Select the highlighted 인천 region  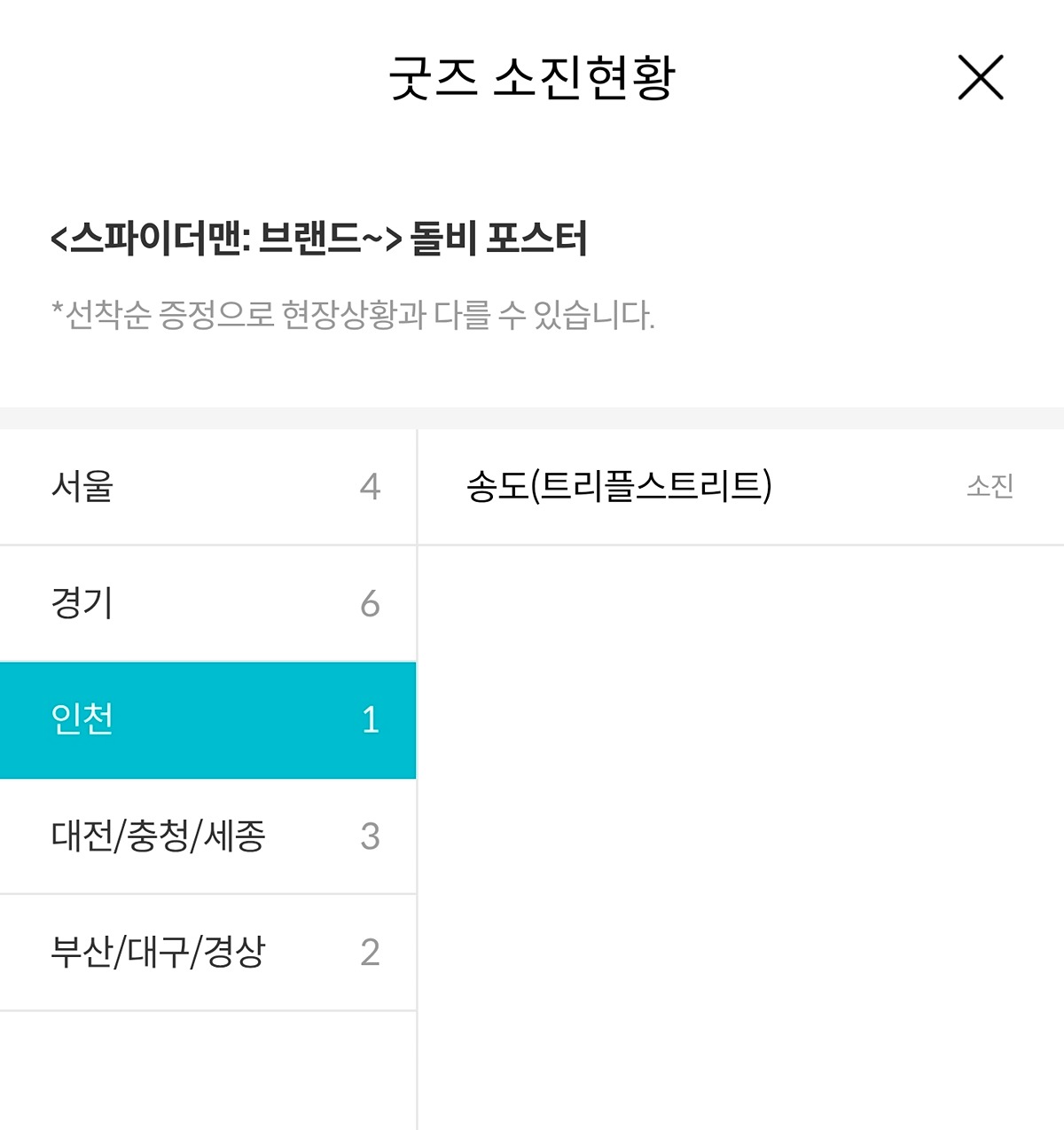tap(207, 720)
